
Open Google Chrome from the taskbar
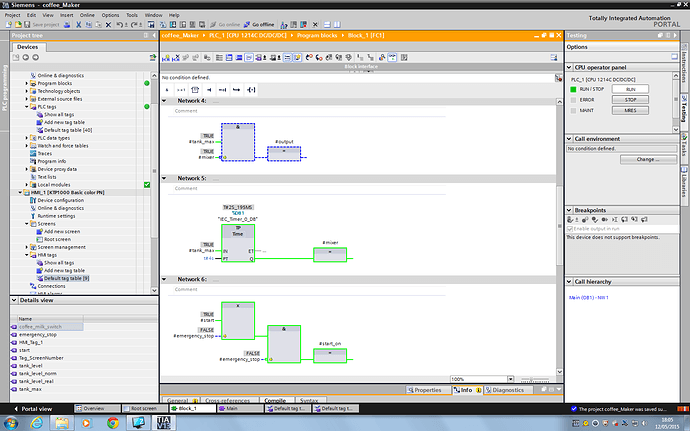click(x=113, y=423)
